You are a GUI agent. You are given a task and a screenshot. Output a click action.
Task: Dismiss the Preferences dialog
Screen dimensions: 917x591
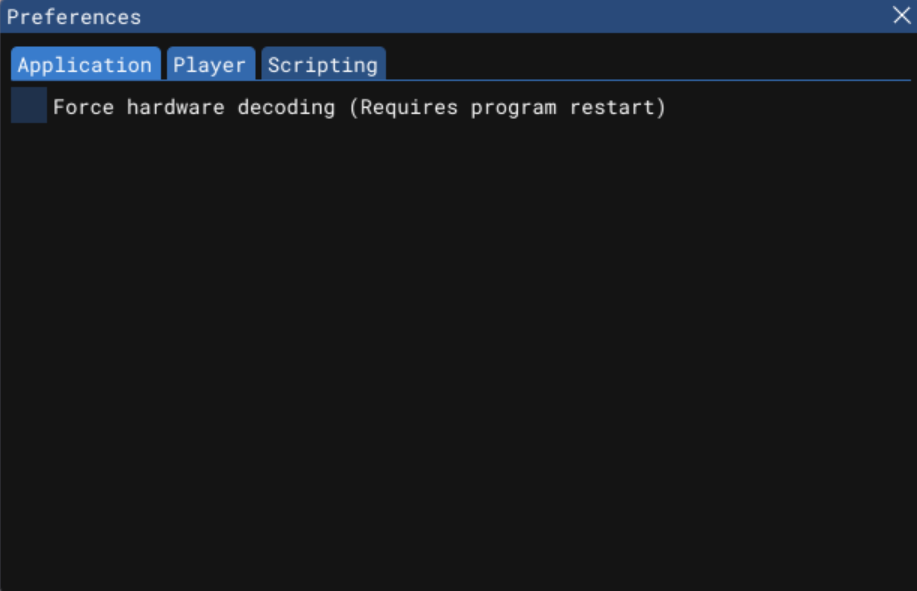(x=902, y=15)
